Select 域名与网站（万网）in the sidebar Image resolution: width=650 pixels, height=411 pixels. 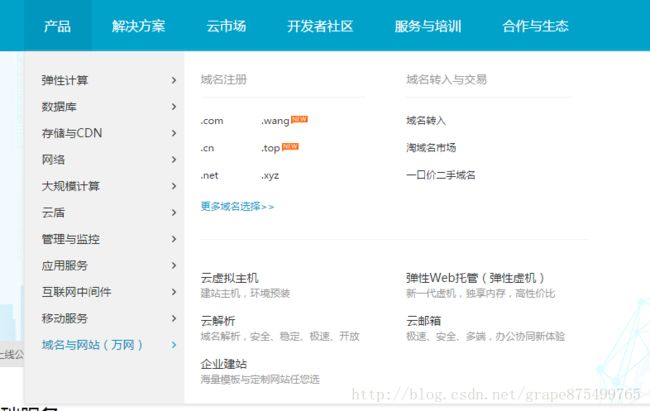(92, 345)
